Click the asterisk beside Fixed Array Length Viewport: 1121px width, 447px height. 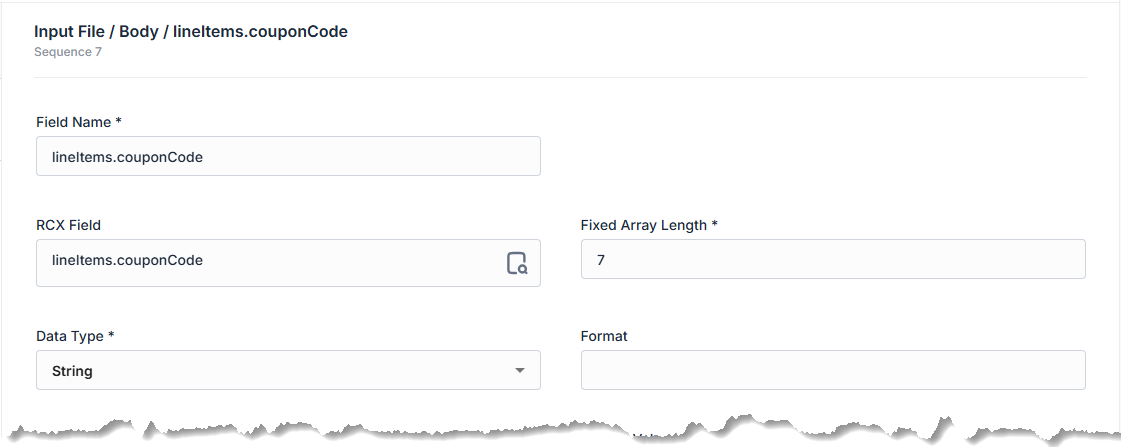[714, 224]
